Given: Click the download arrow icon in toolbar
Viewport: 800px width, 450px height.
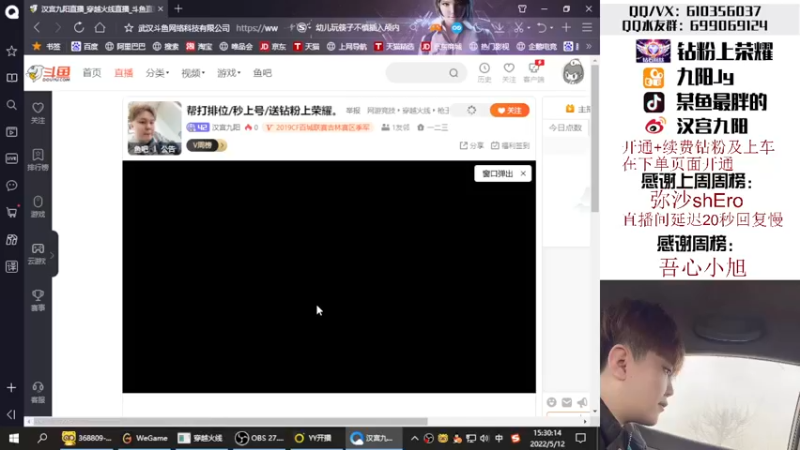Looking at the screenshot, I should 498,28.
